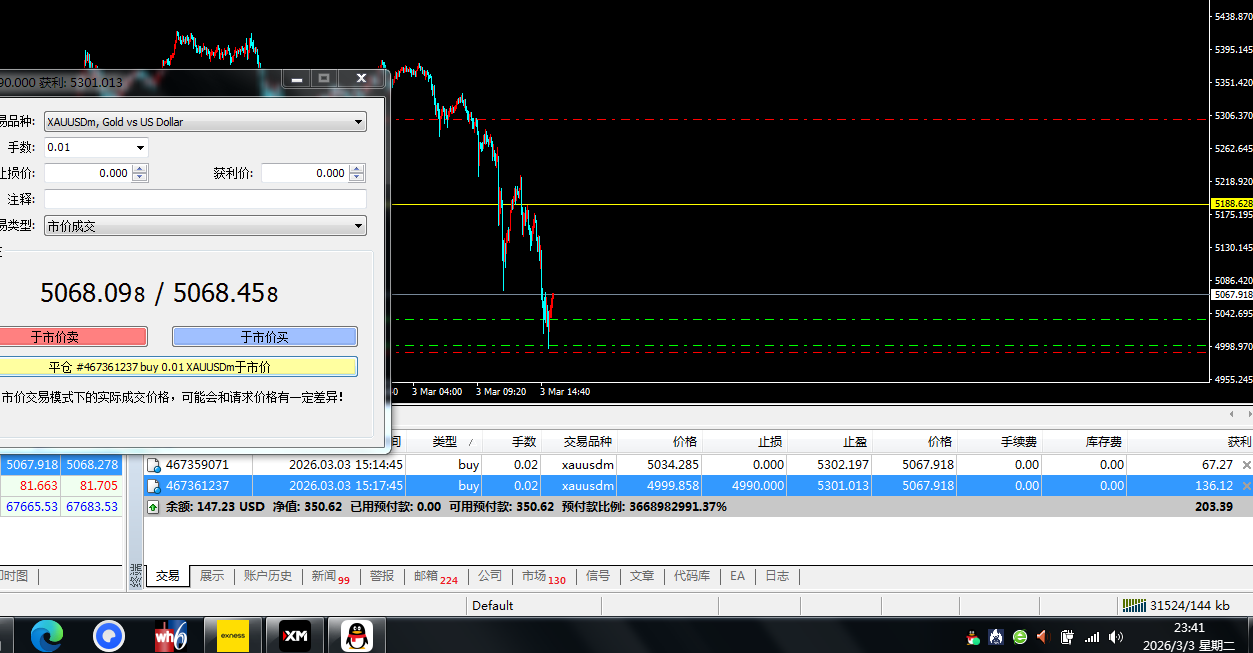
Task: Switch to the 账户历史 tab
Action: click(x=268, y=576)
